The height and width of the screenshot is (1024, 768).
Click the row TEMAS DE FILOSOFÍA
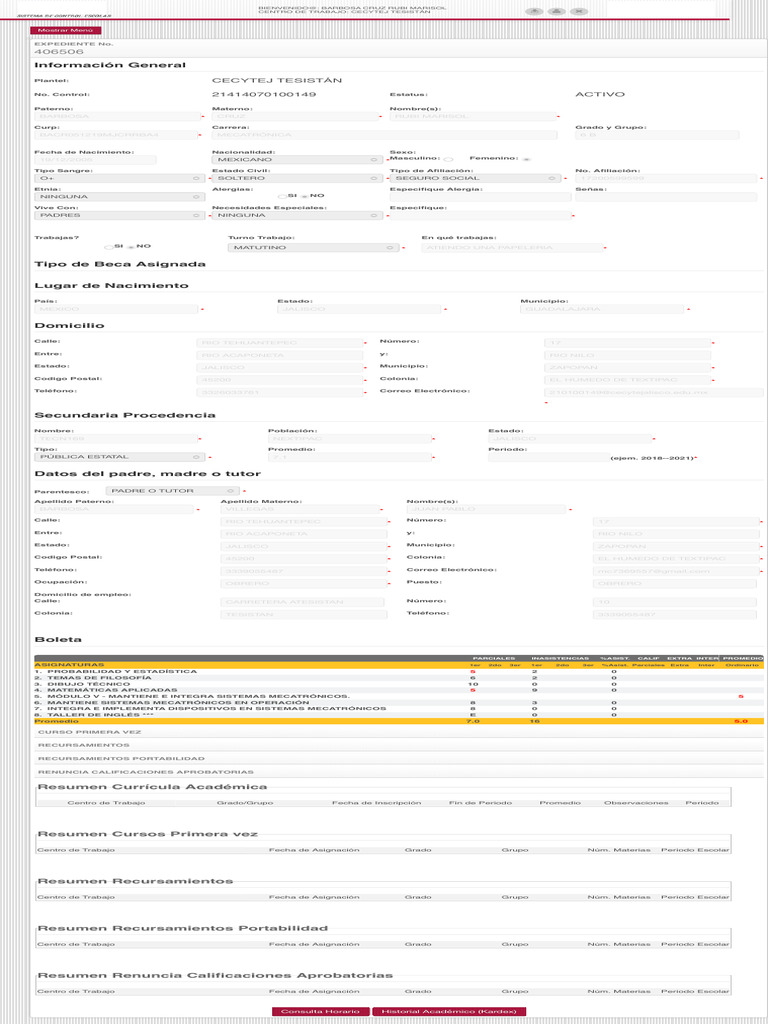pos(398,678)
